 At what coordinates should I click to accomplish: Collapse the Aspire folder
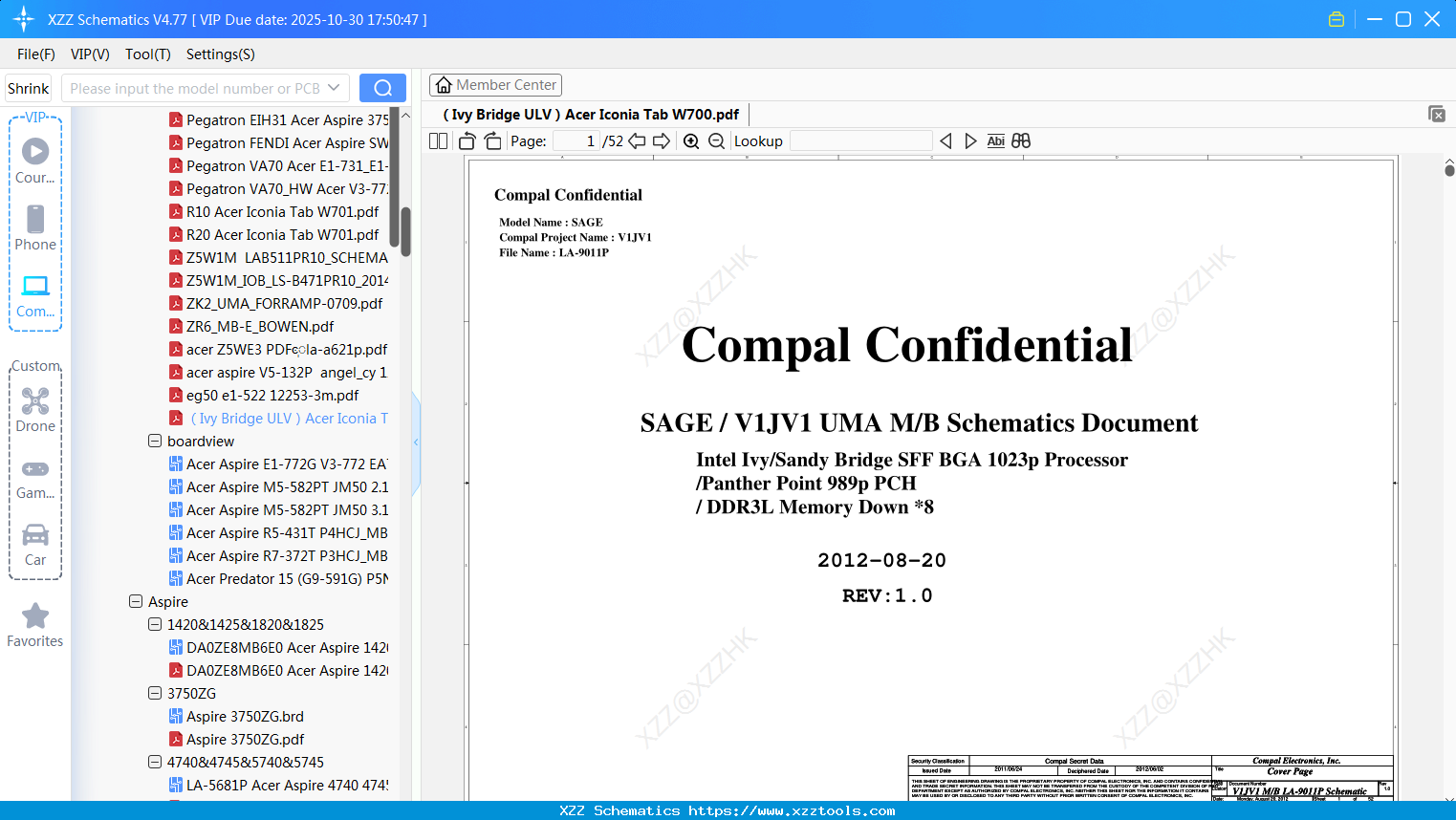136,602
